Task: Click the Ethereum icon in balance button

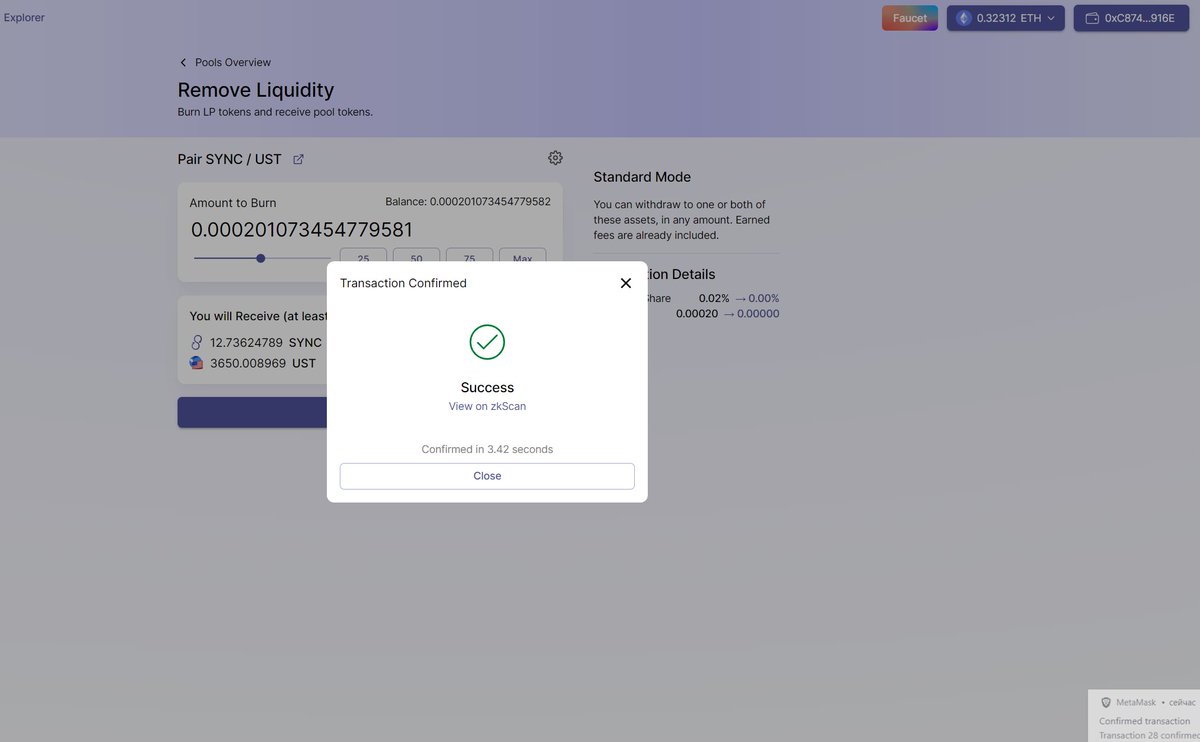Action: 964,18
